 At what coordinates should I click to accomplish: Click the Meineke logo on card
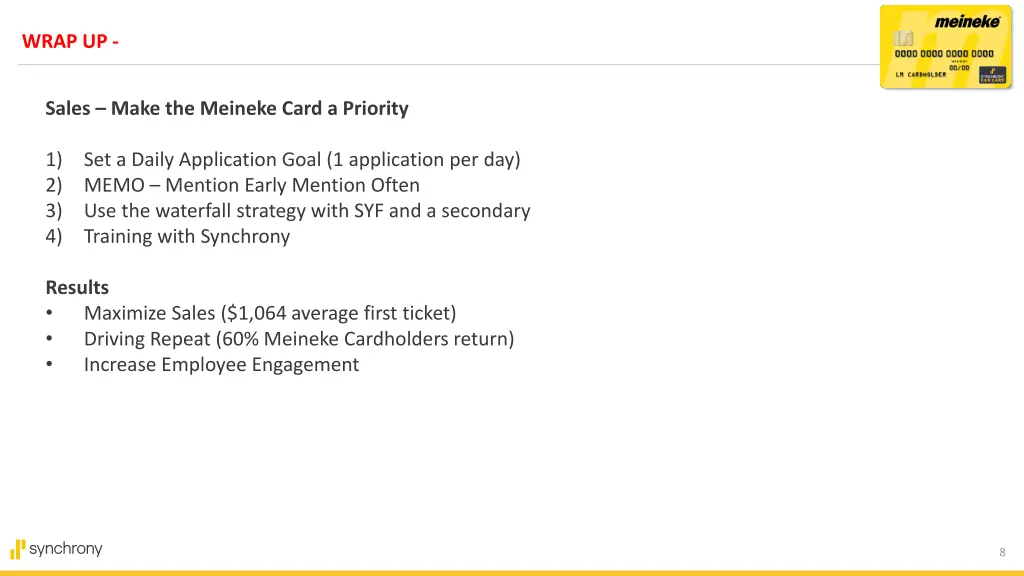coord(967,22)
